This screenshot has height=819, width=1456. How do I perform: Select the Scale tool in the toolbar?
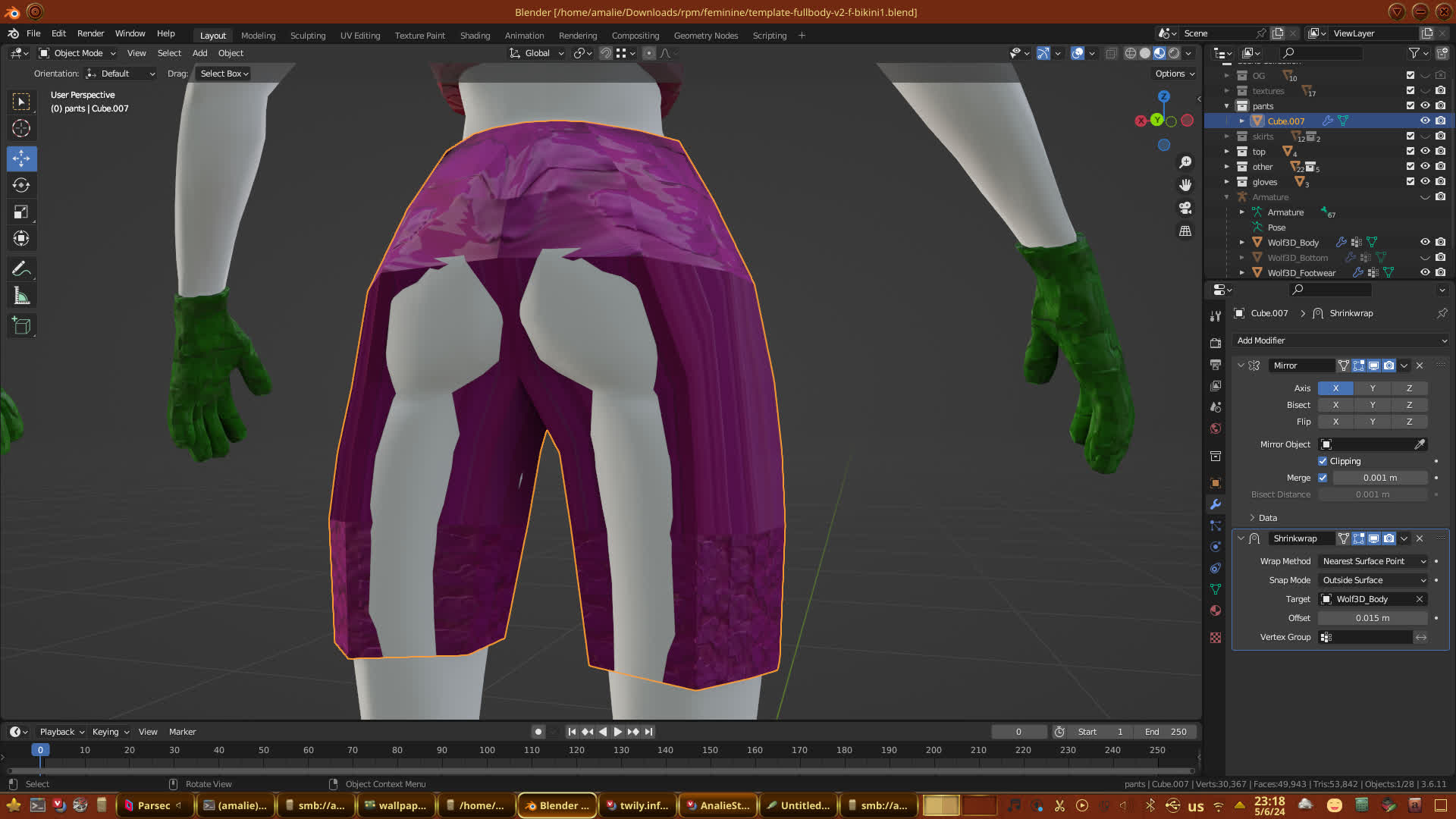pos(21,212)
